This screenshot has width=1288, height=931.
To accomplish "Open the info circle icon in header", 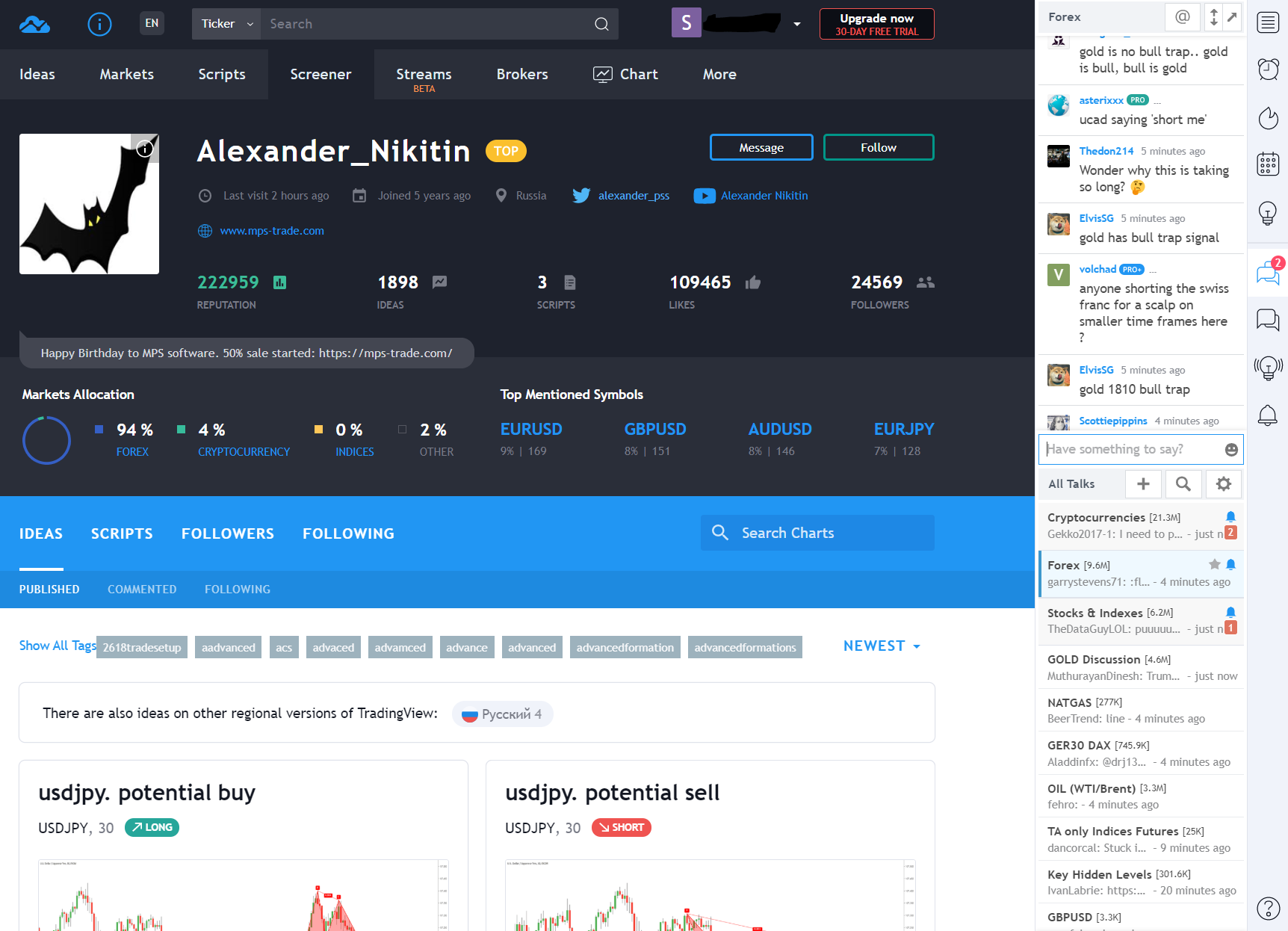I will point(99,25).
